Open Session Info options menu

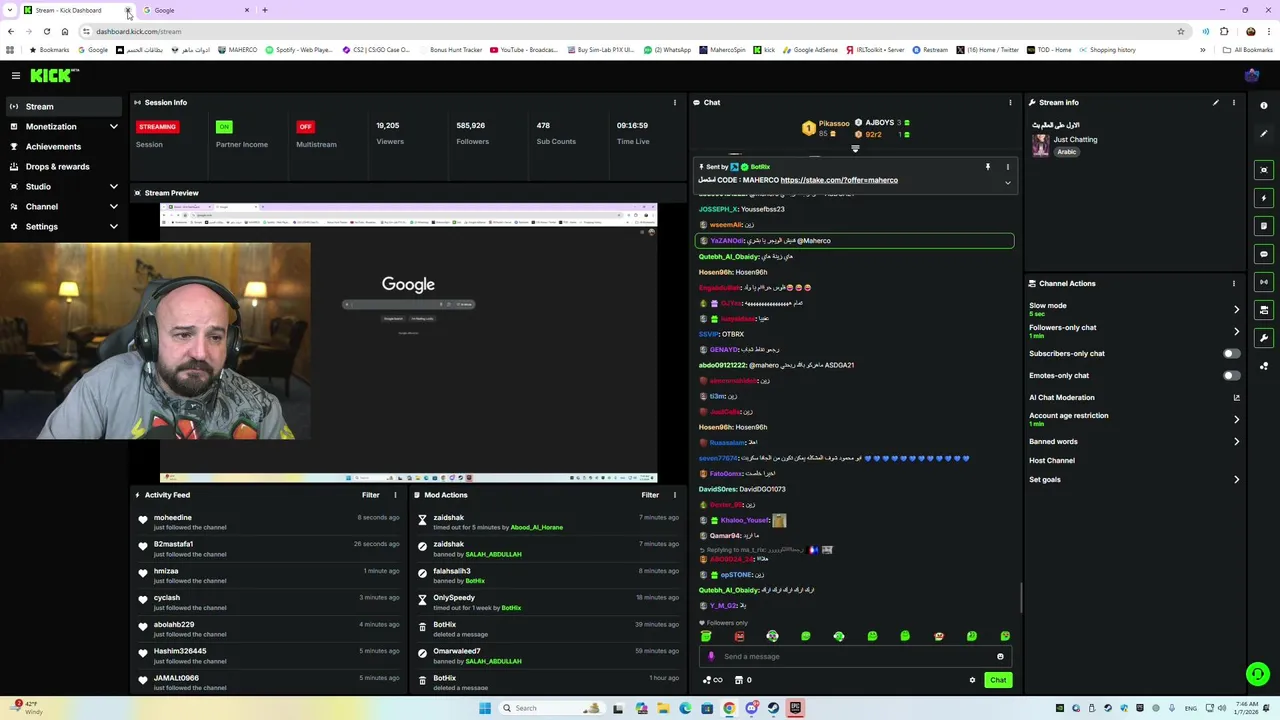674,102
